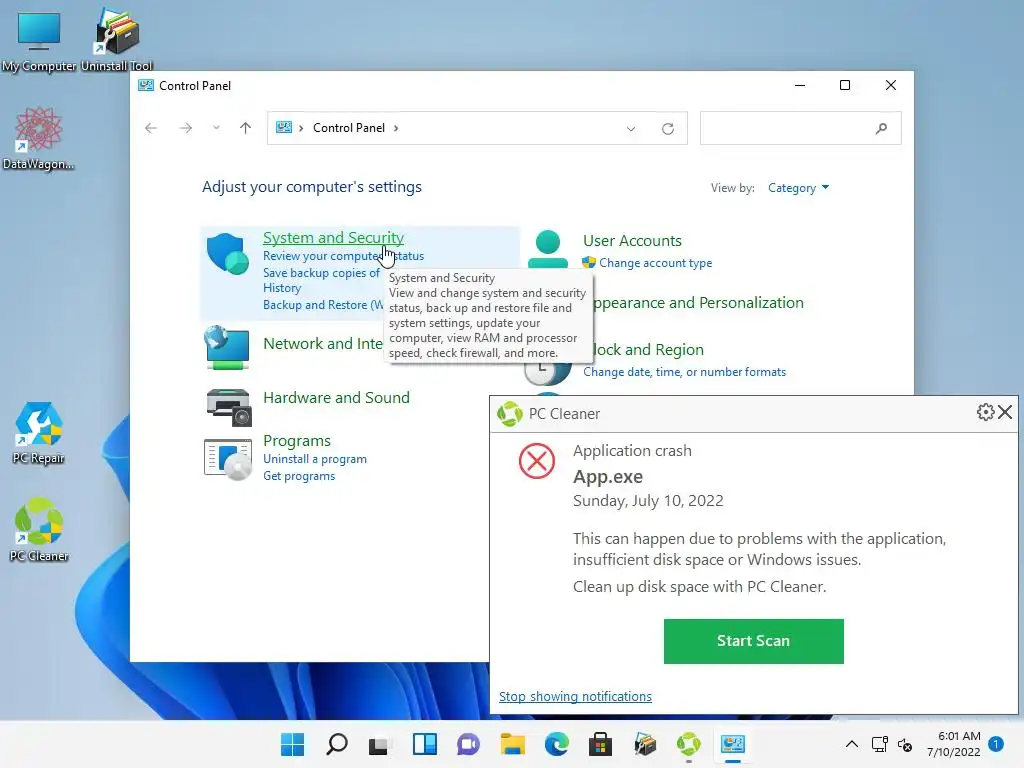Open System and Security category
This screenshot has width=1024, height=768.
[x=333, y=238]
